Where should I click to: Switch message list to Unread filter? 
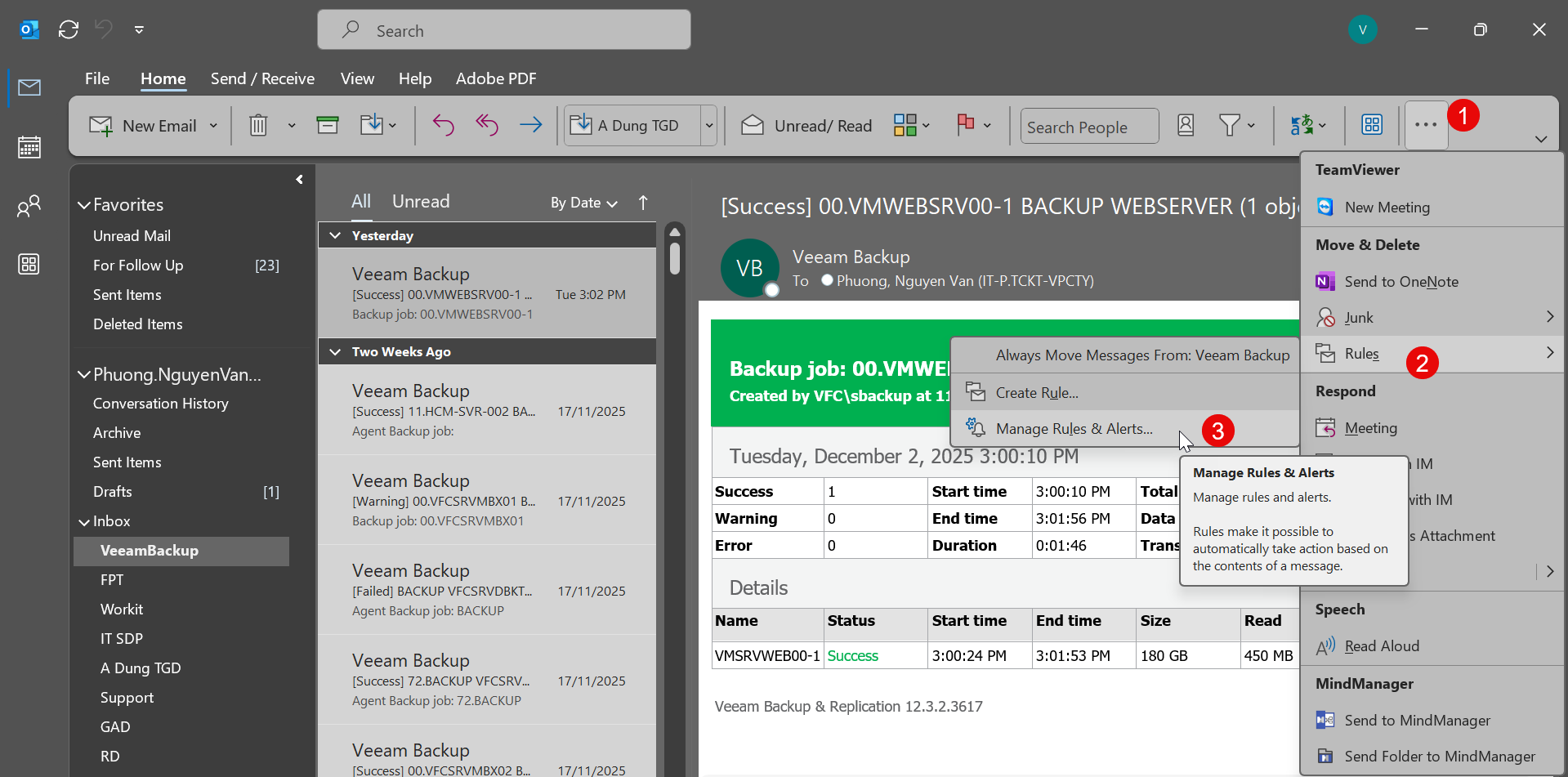coord(421,202)
